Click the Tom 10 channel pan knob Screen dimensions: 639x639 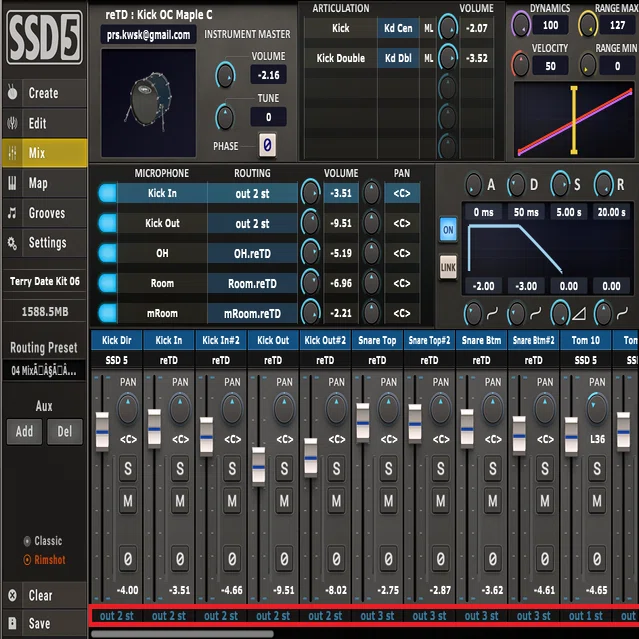[x=597, y=408]
